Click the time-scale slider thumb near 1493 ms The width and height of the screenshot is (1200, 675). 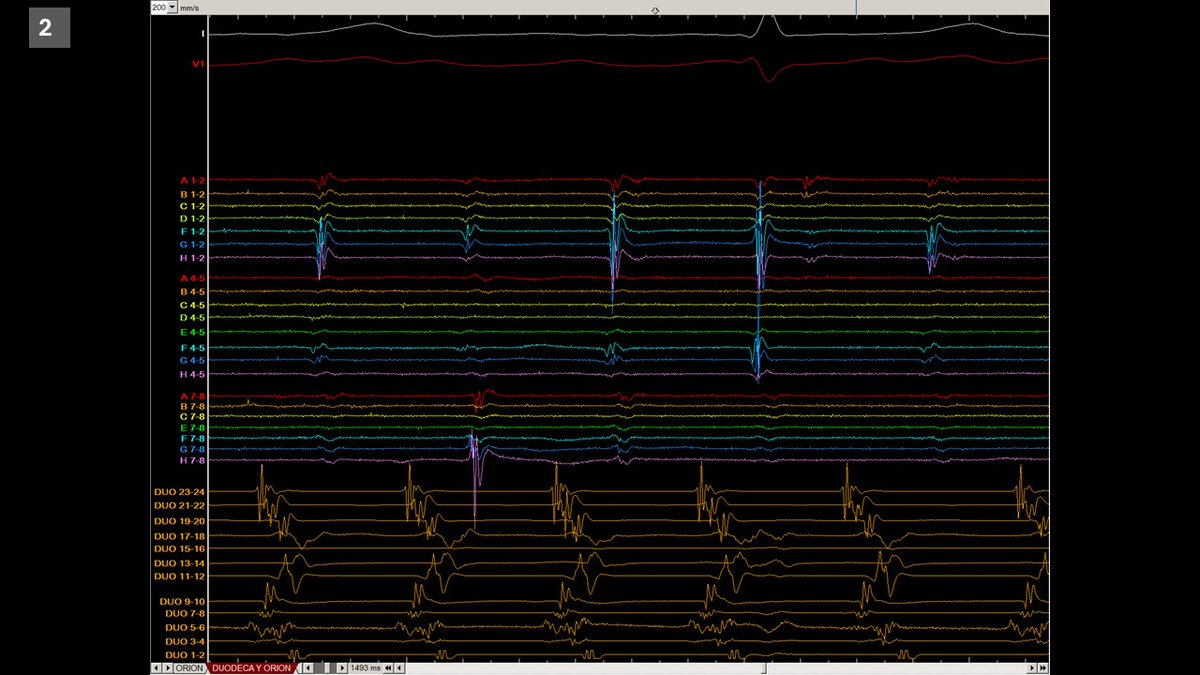327,668
